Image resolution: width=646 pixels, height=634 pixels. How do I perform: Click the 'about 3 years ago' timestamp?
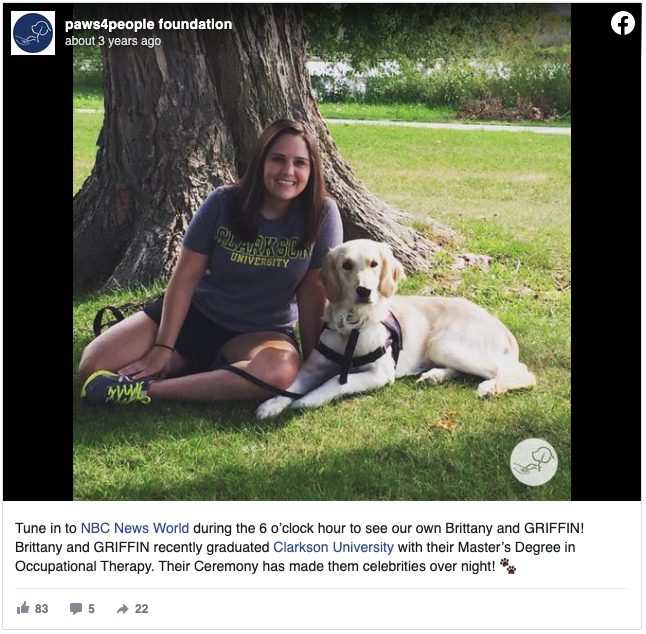tap(113, 41)
